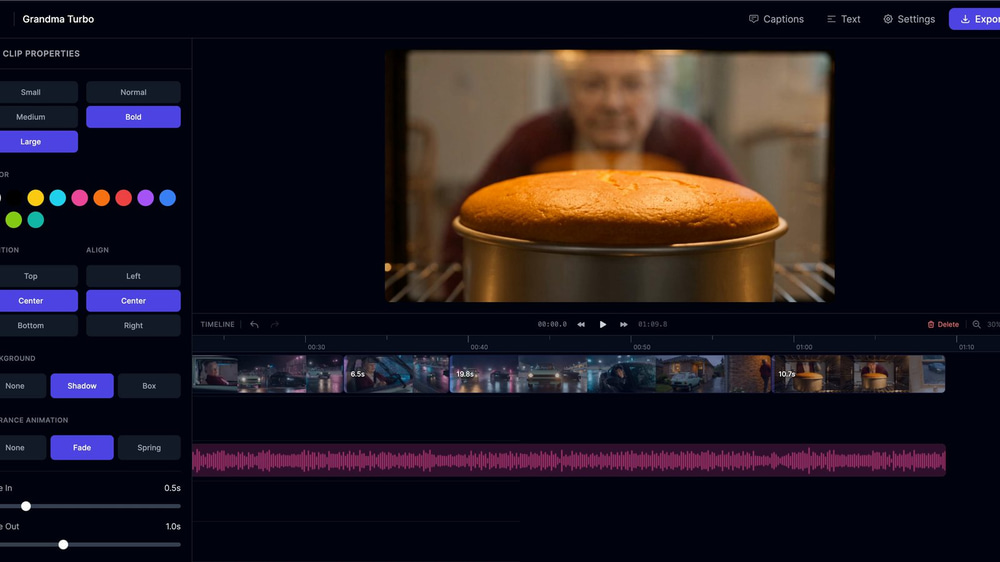The width and height of the screenshot is (1000, 562).
Task: Set entrance animation to Spring
Action: click(149, 448)
